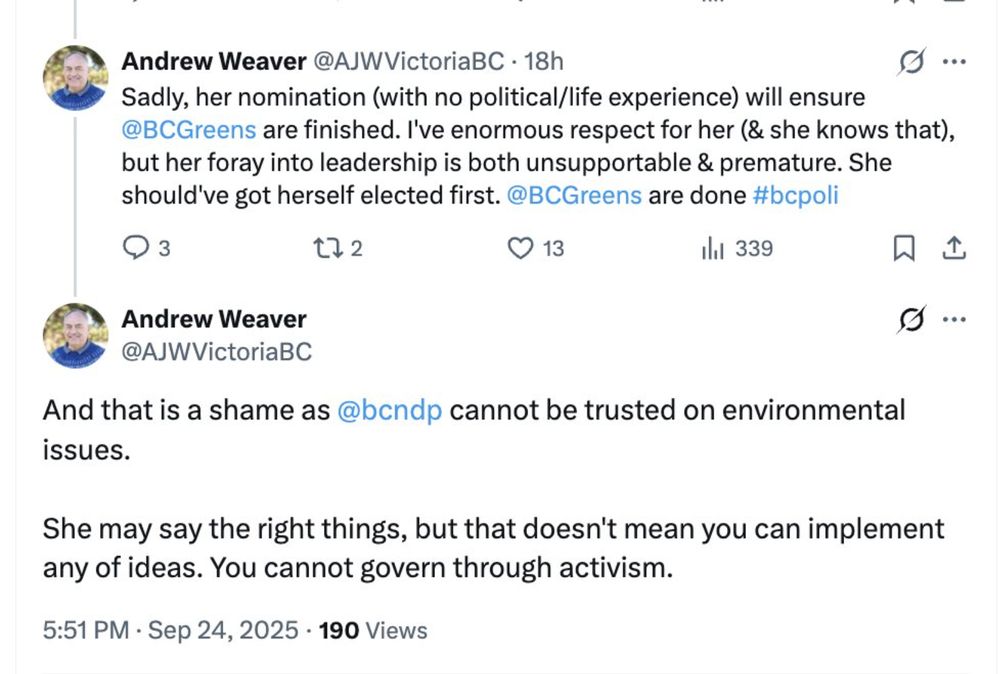The height and width of the screenshot is (674, 1000).
Task: Reply to the 18h Andrew Weaver tweet
Action: [134, 248]
